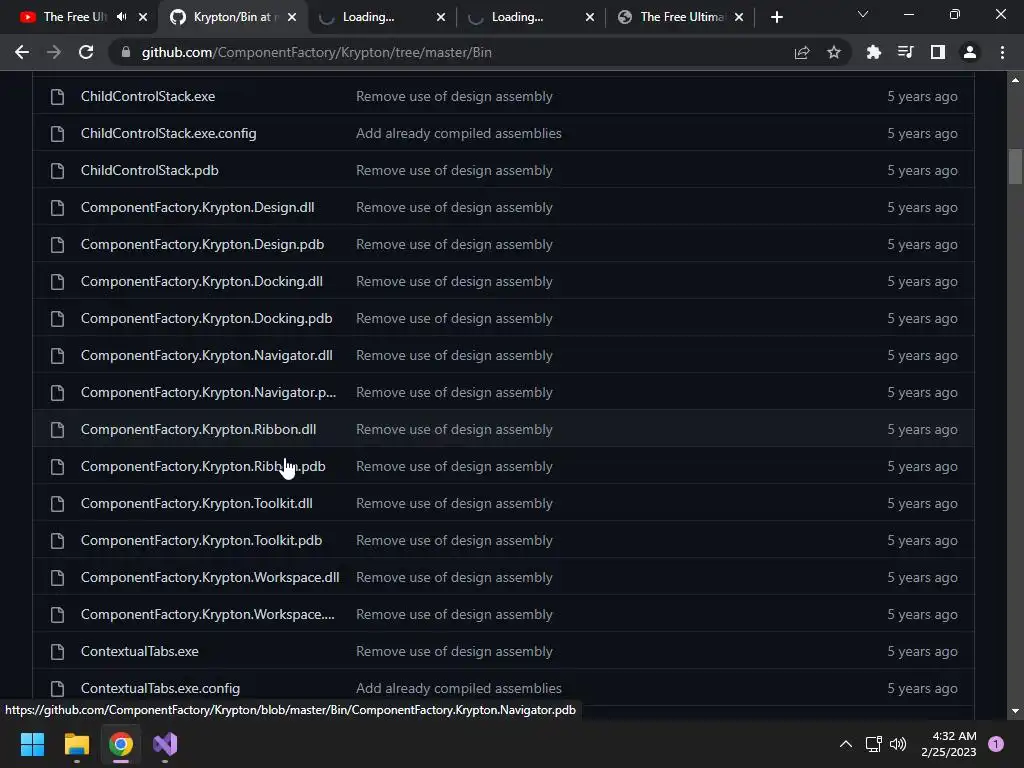Open commit message in Toolkit.dll row
Image resolution: width=1024 pixels, height=768 pixels.
point(454,504)
